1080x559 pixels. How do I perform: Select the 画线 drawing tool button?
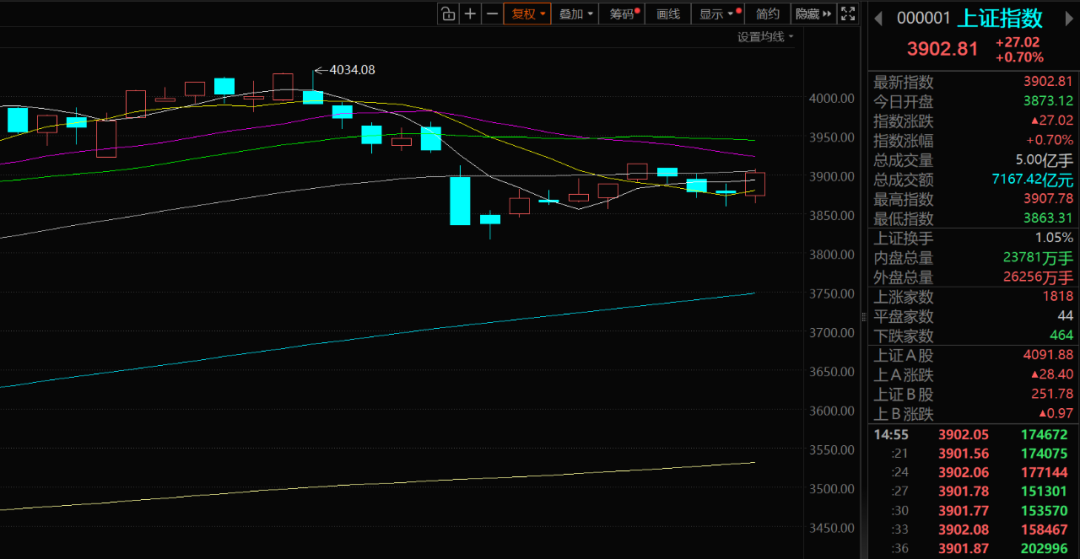(668, 14)
